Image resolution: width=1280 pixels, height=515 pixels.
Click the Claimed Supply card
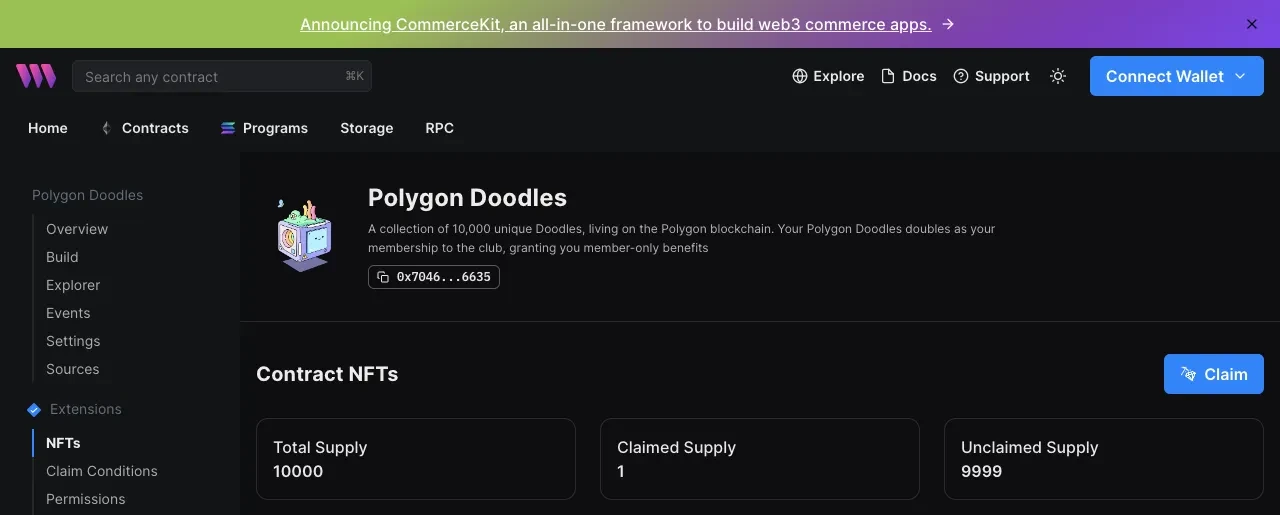[x=760, y=459]
